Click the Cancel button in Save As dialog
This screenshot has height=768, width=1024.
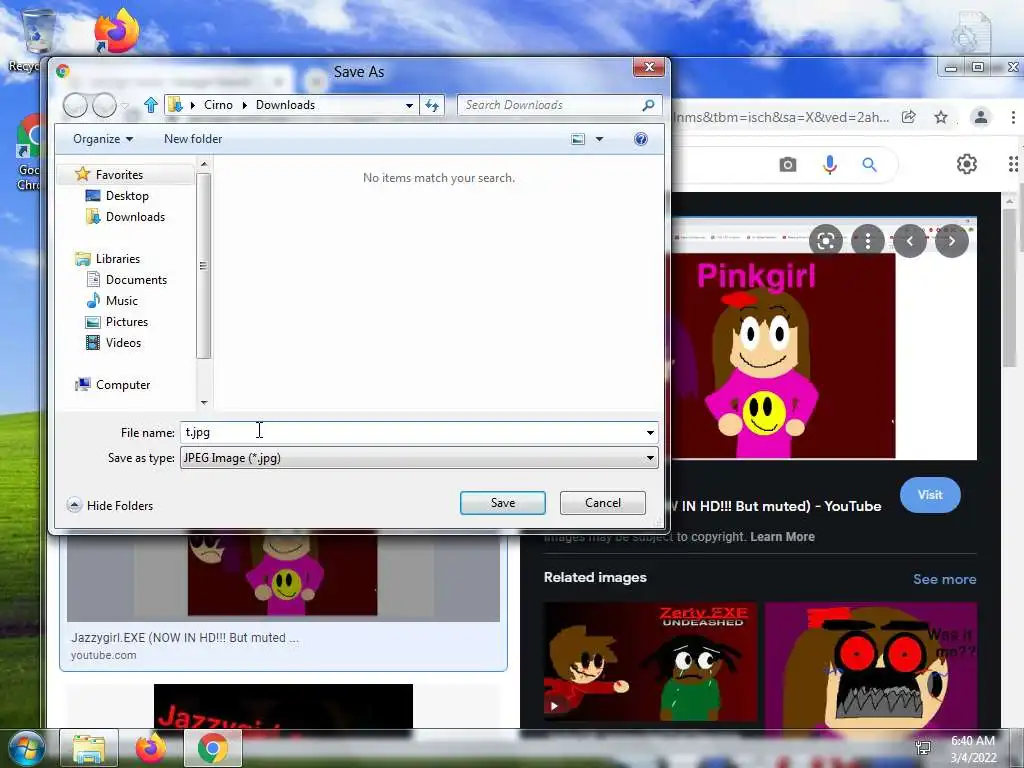[602, 503]
